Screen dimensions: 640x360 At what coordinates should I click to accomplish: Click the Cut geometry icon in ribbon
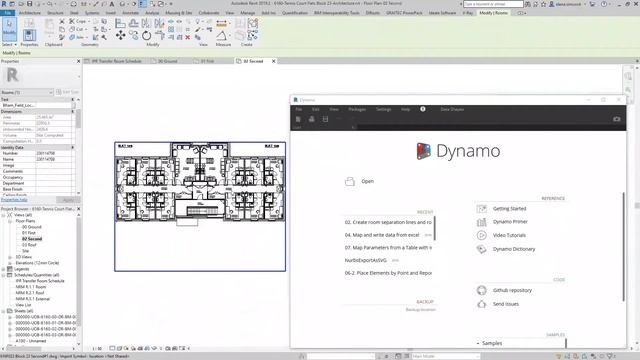point(72,29)
